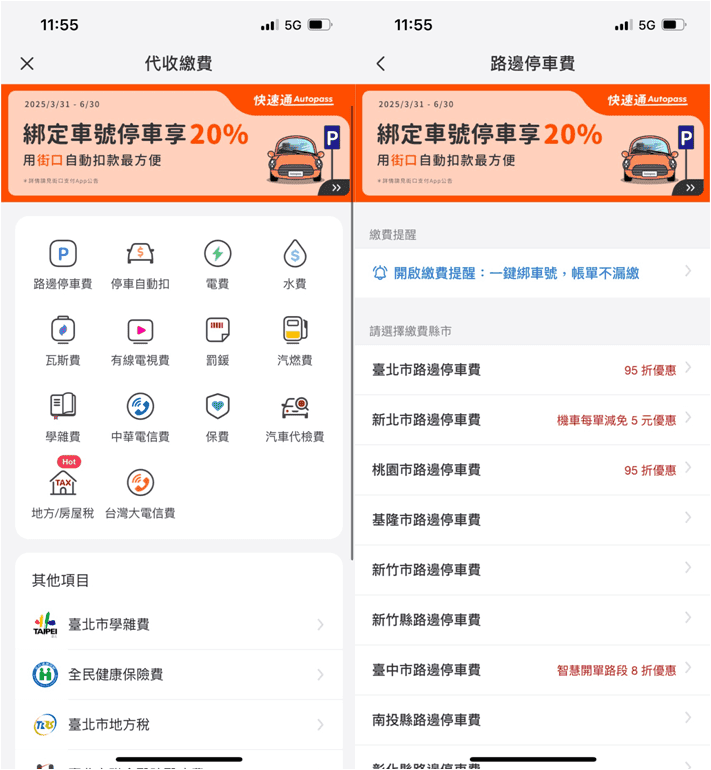Select the 保費 shield icon
The image size is (711, 770).
218,406
